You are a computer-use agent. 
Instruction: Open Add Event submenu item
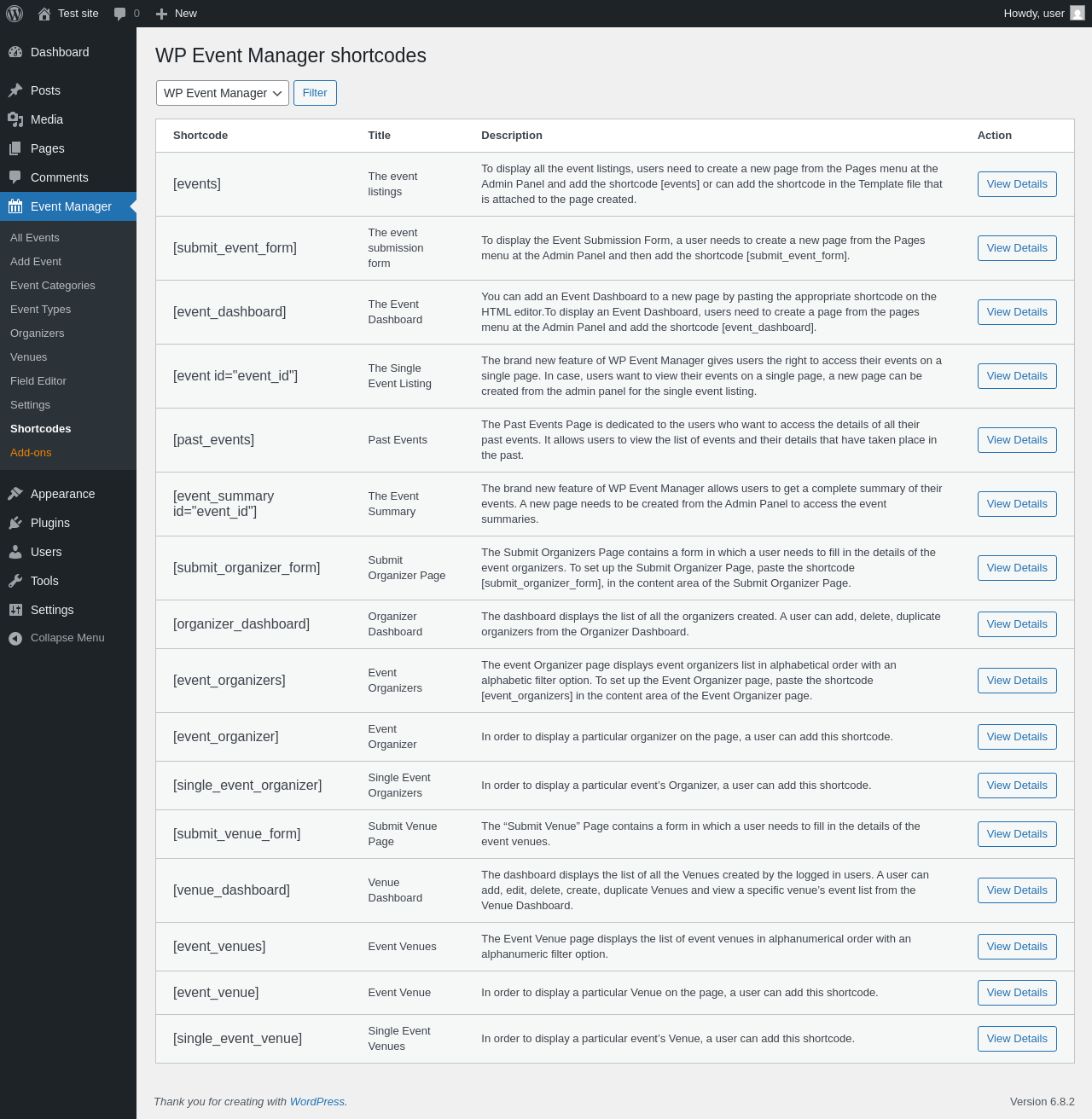[68, 262]
